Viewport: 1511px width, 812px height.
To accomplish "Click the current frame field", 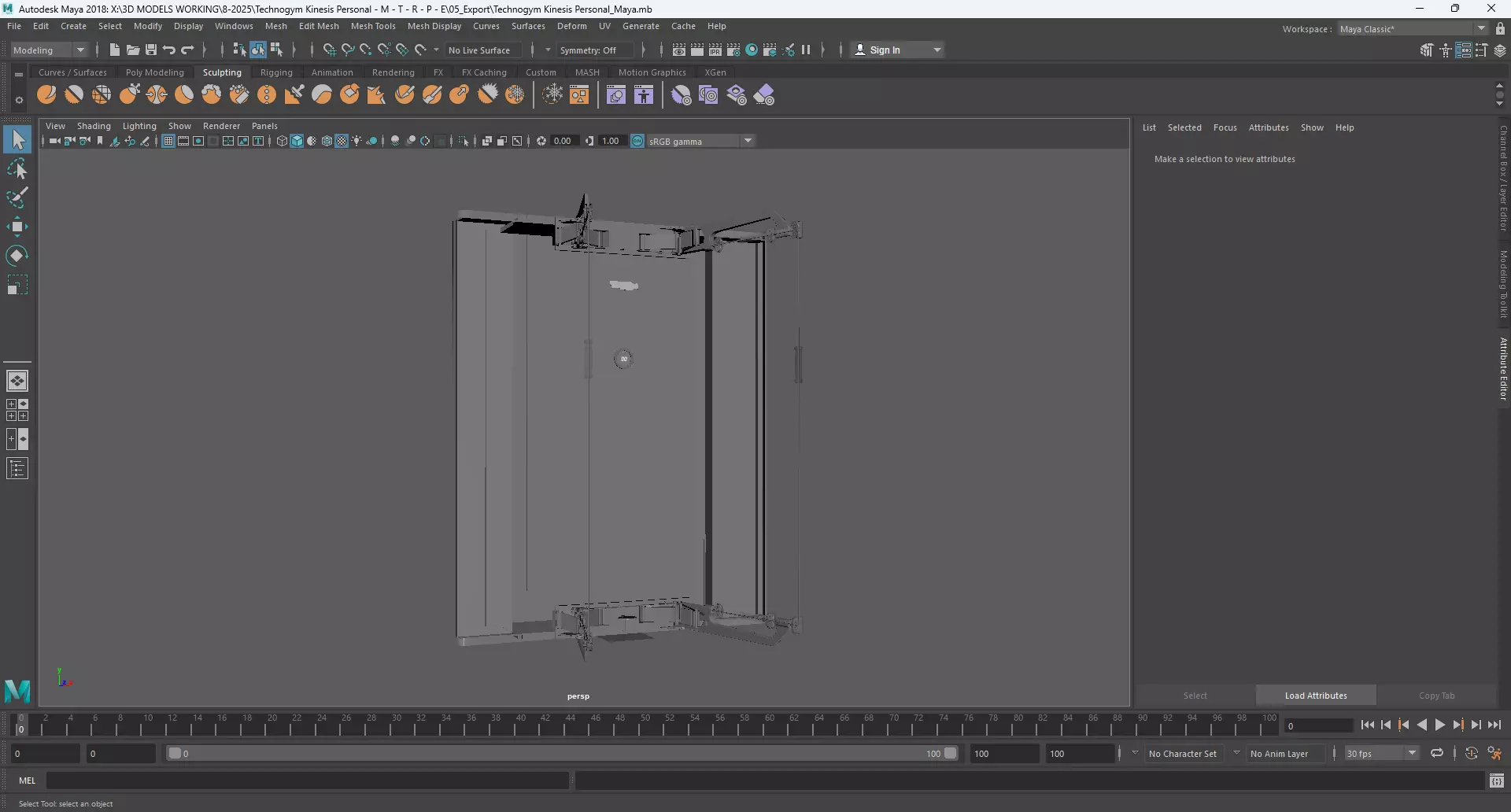I will (x=1318, y=725).
